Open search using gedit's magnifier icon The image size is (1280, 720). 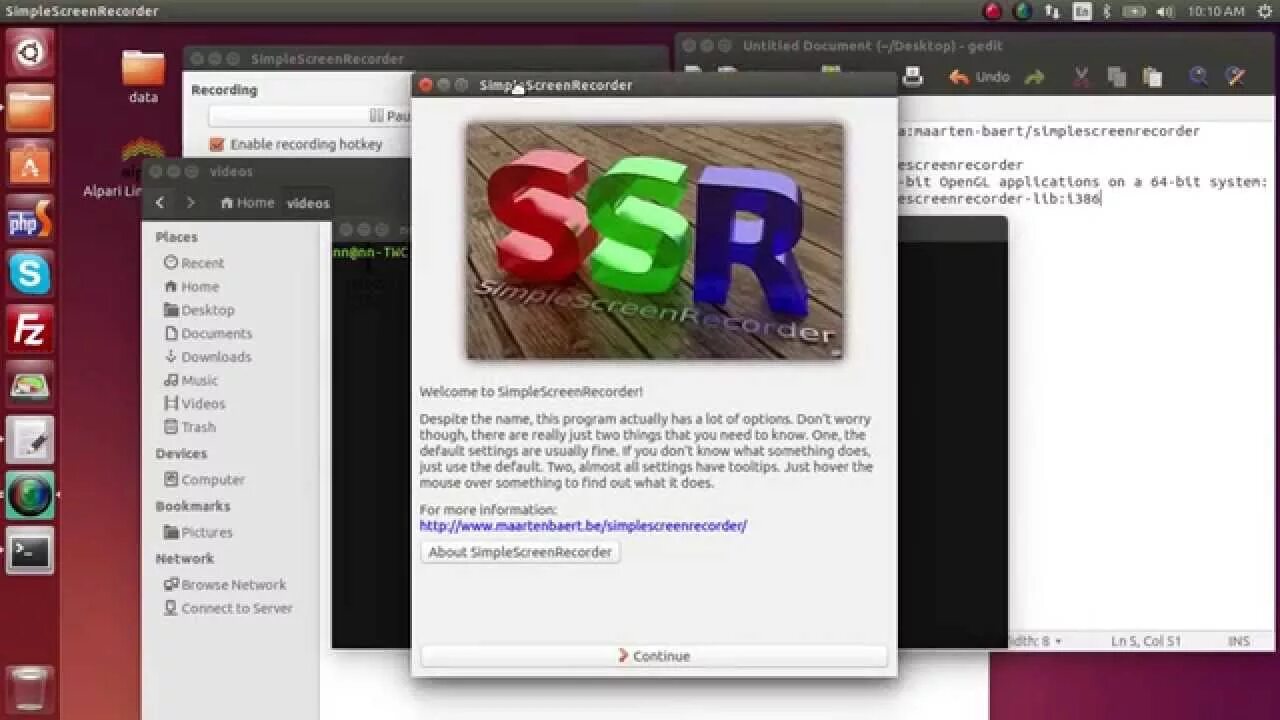coord(1196,77)
